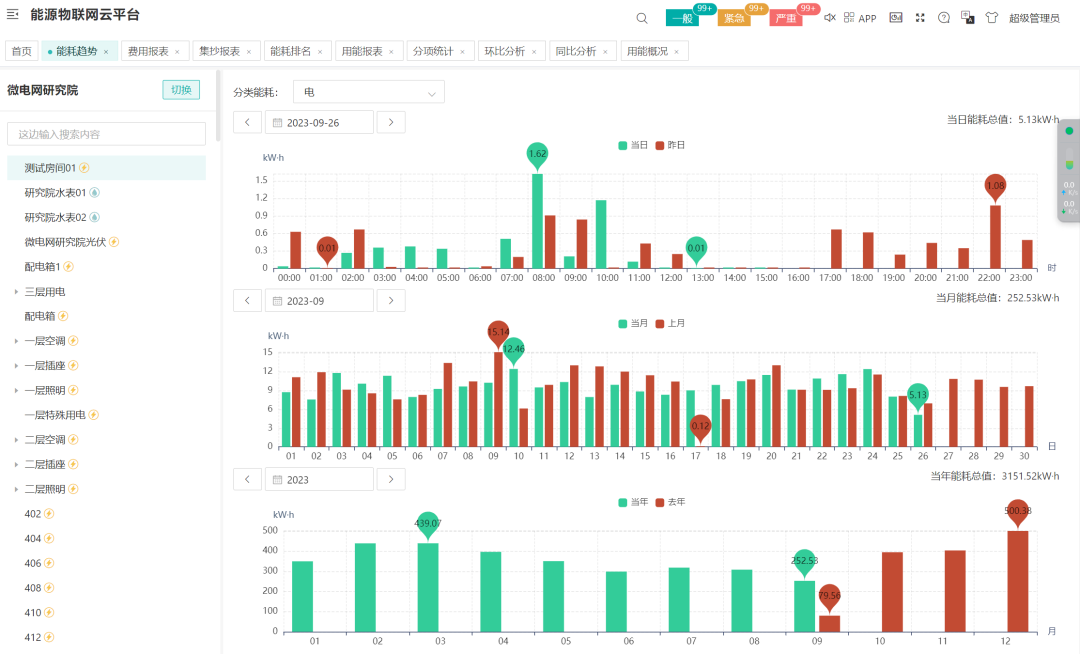1080x654 pixels.
Task: Toggle the 上月 legend series
Action: point(670,324)
